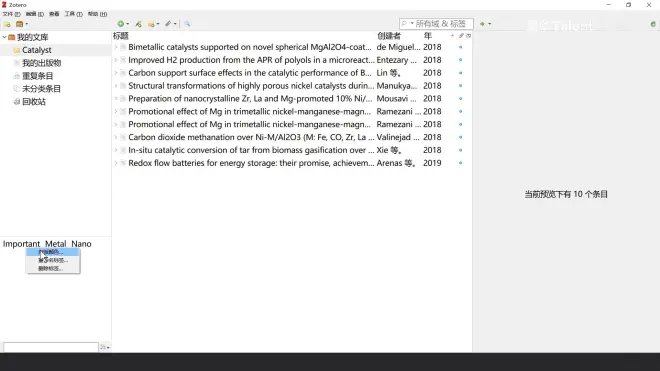
Task: Sort items by the 年 column header
Action: pyautogui.click(x=428, y=36)
